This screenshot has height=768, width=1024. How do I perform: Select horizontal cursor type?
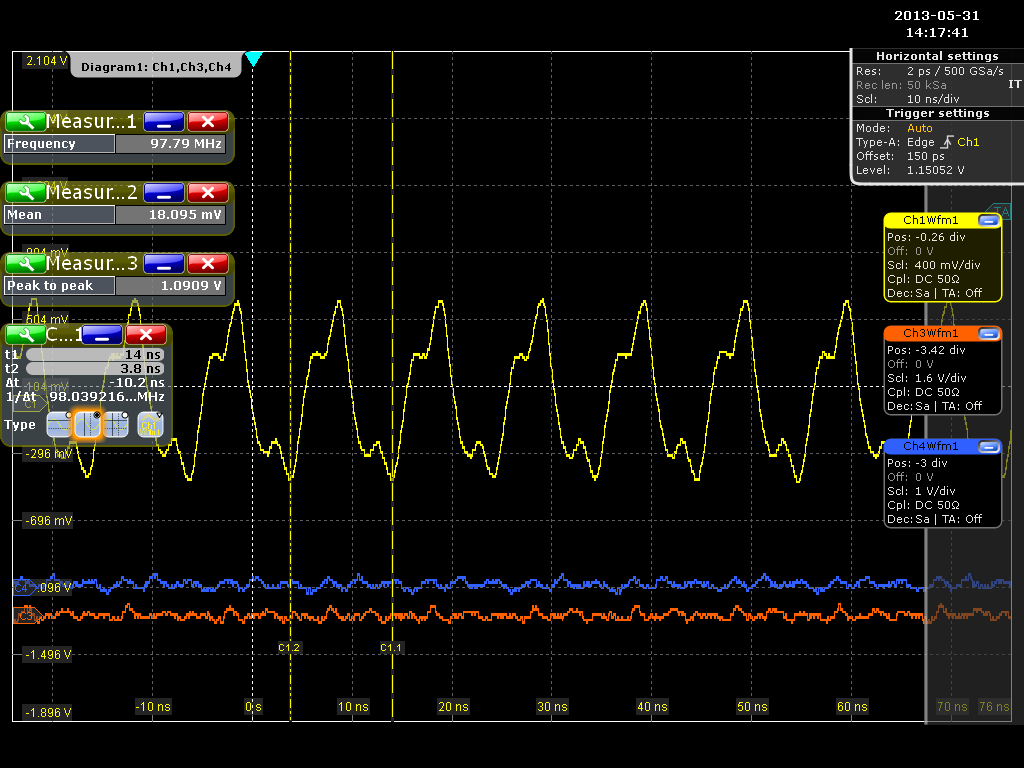click(x=59, y=425)
